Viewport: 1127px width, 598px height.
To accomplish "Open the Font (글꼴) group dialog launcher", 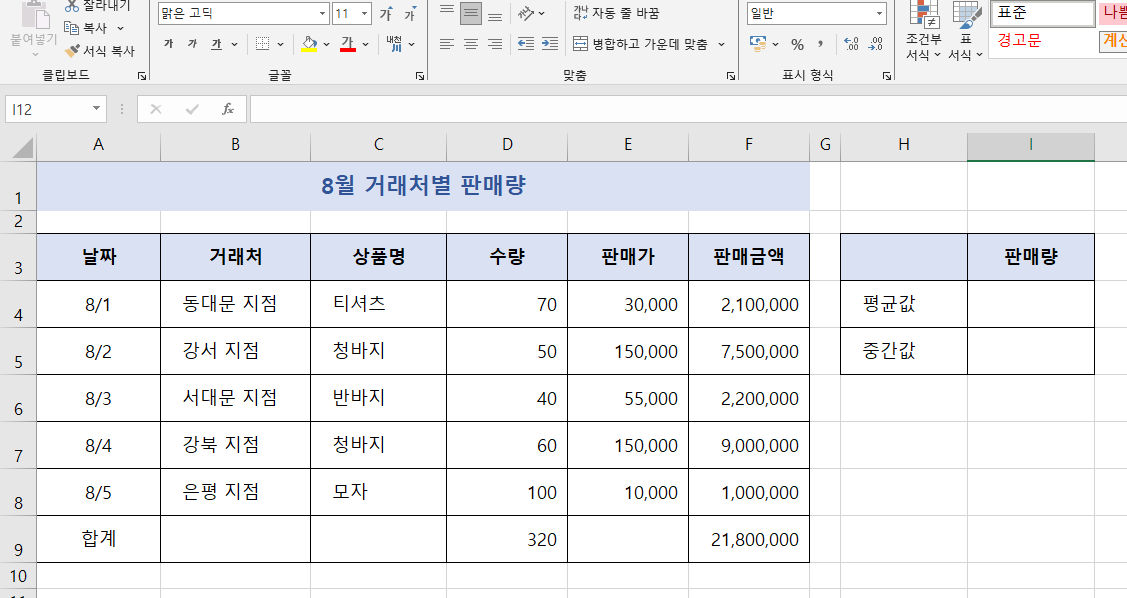I will point(420,75).
